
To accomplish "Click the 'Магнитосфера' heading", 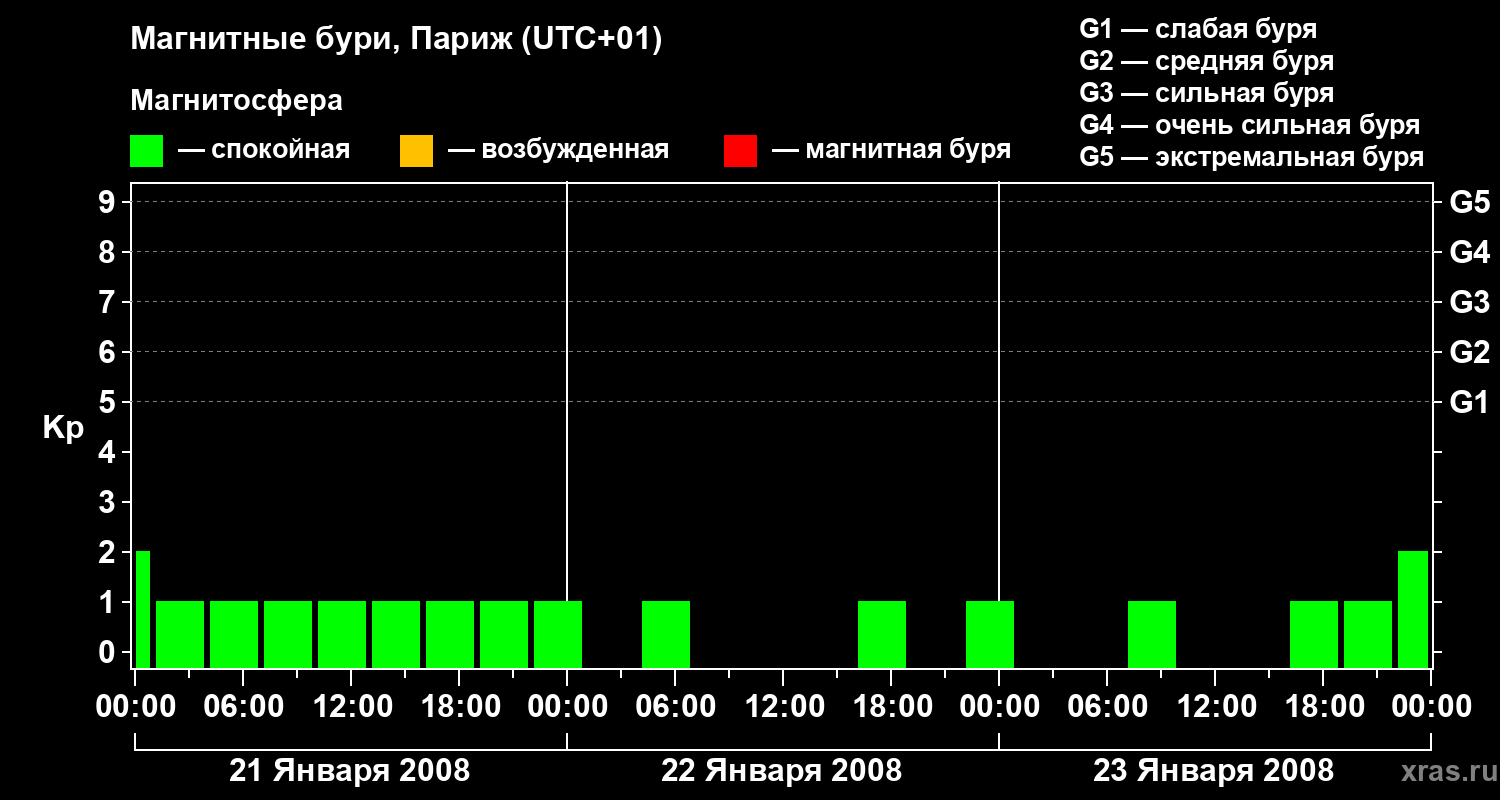I will [236, 101].
